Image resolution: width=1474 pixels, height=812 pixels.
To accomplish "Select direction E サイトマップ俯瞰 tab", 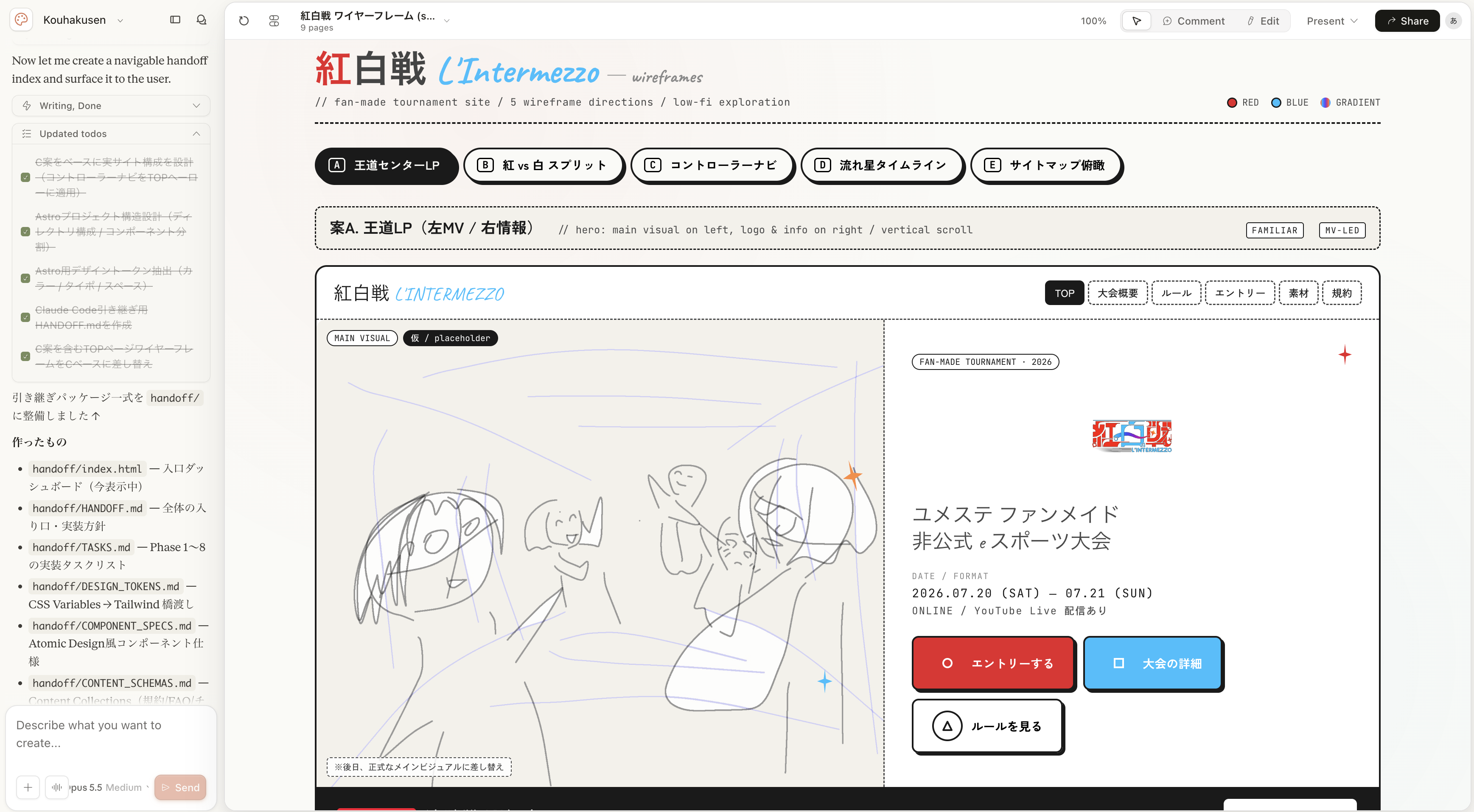I will [x=1047, y=166].
